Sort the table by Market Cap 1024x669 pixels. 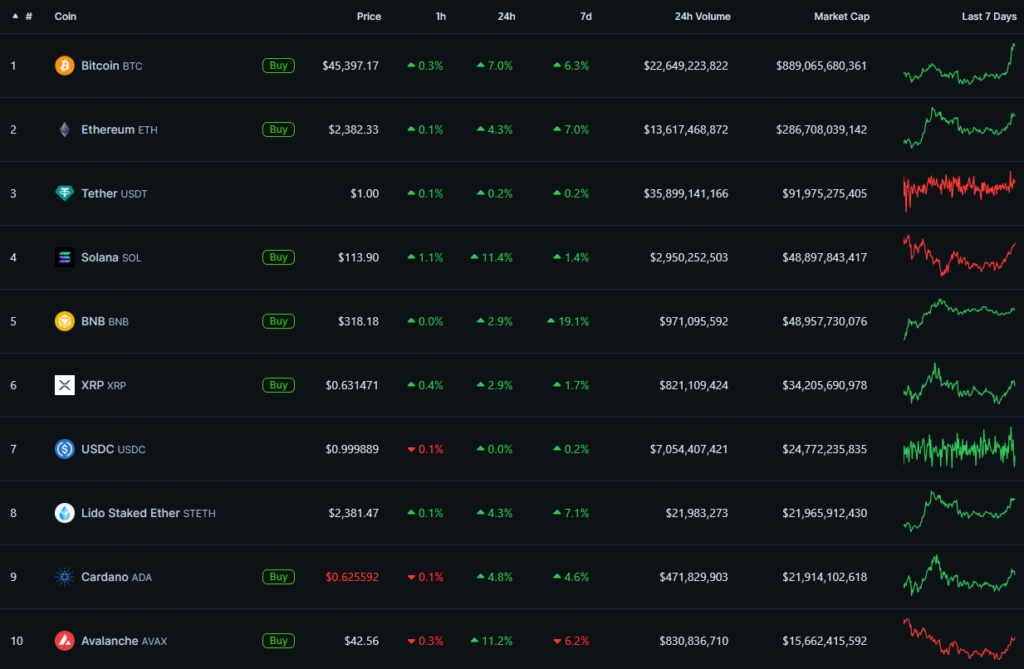[841, 16]
